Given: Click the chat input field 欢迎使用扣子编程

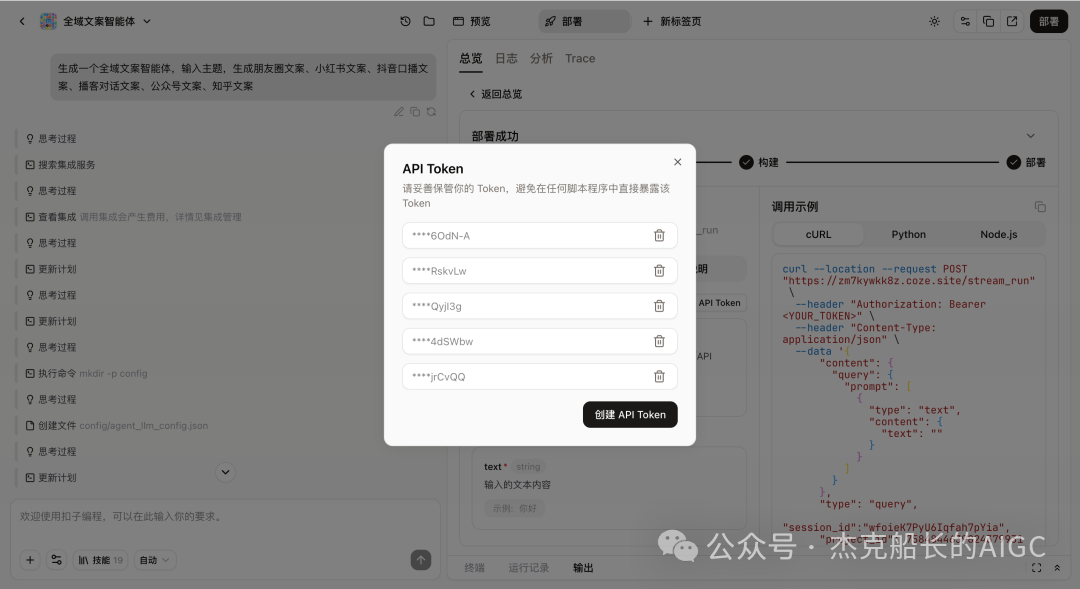Looking at the screenshot, I should point(225,517).
